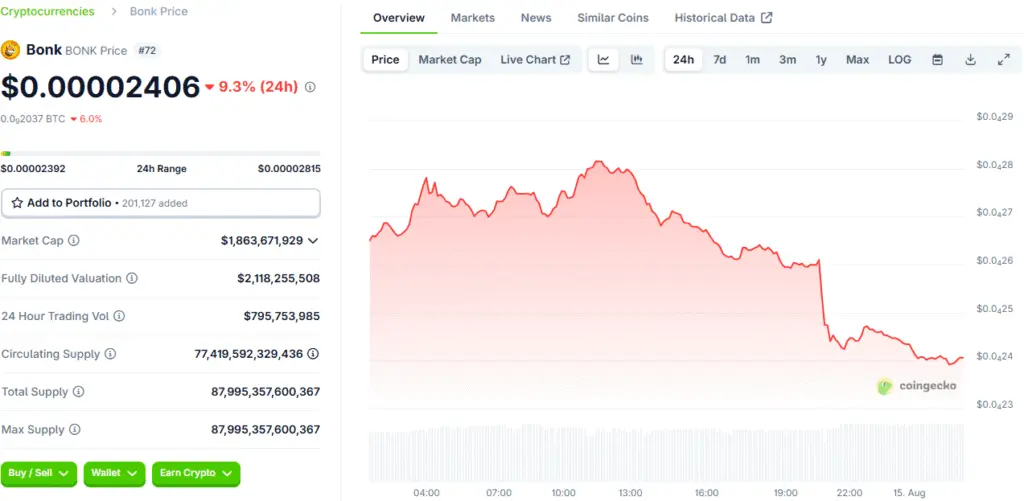This screenshot has height=501, width=1024.
Task: Open the calendar date range picker
Action: [x=937, y=59]
